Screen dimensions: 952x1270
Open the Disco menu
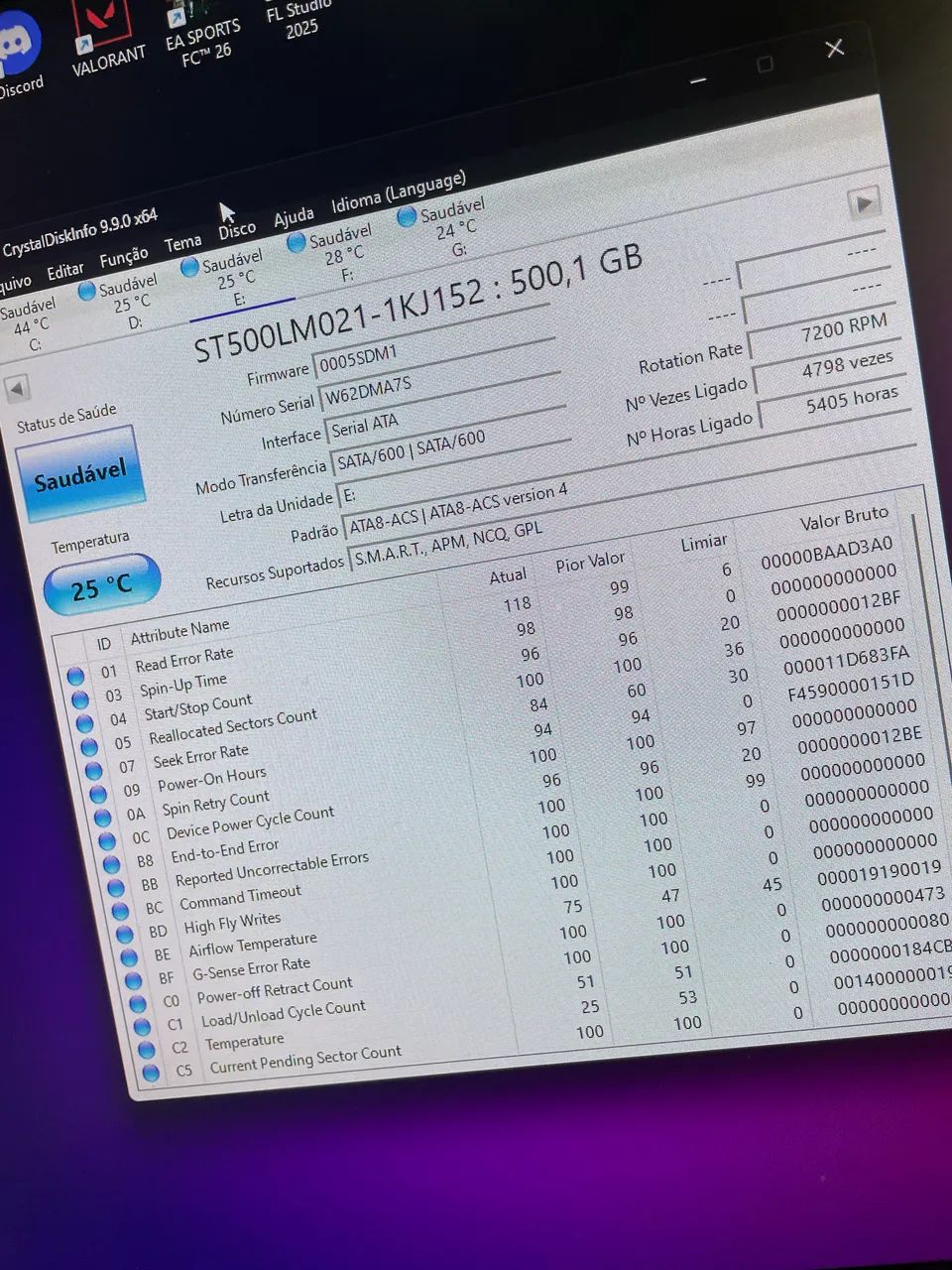237,230
